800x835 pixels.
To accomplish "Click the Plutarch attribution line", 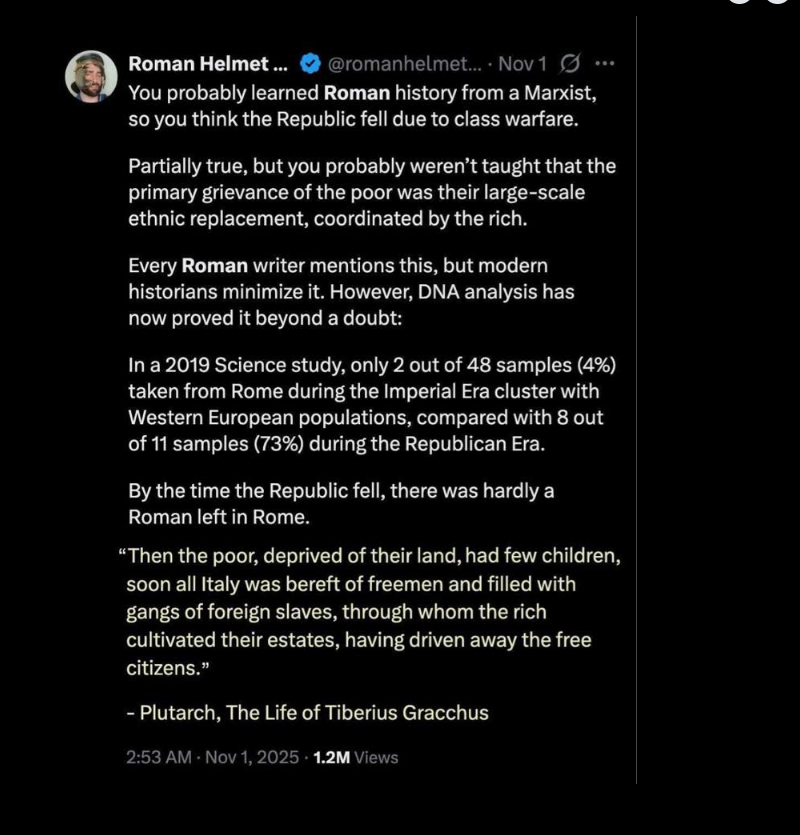I will [x=307, y=713].
